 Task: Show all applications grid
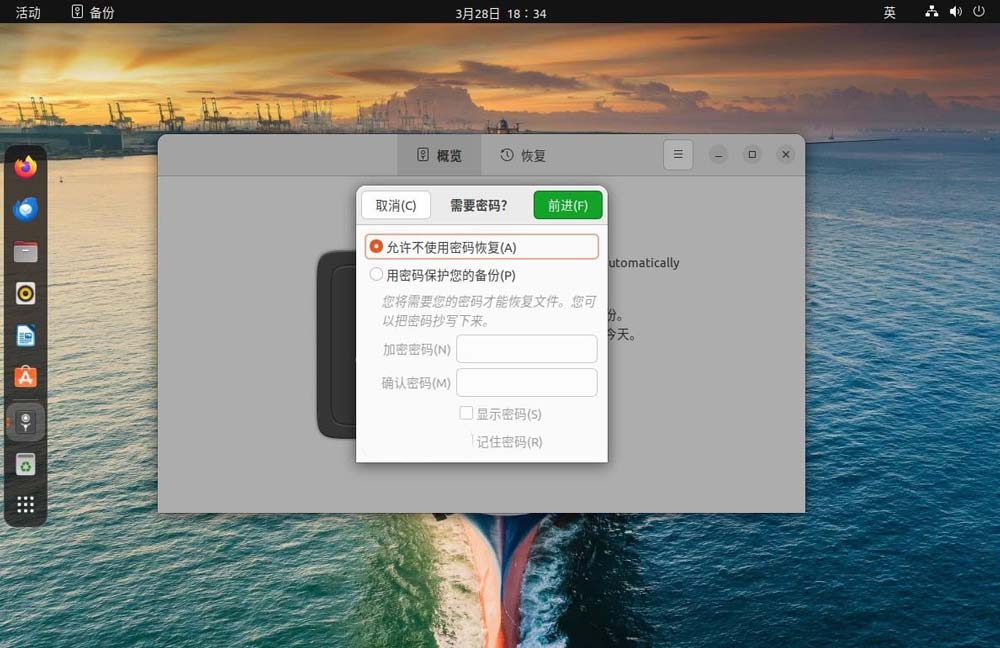click(26, 505)
